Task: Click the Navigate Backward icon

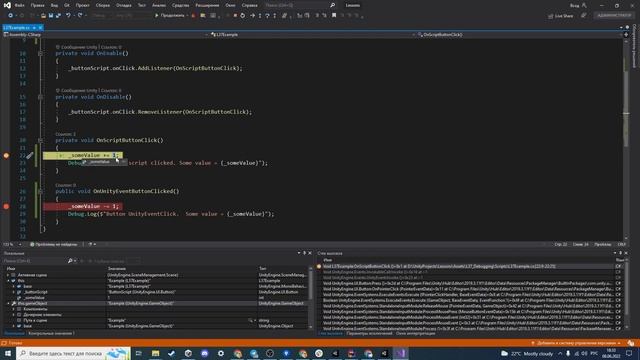Action: (10, 16)
